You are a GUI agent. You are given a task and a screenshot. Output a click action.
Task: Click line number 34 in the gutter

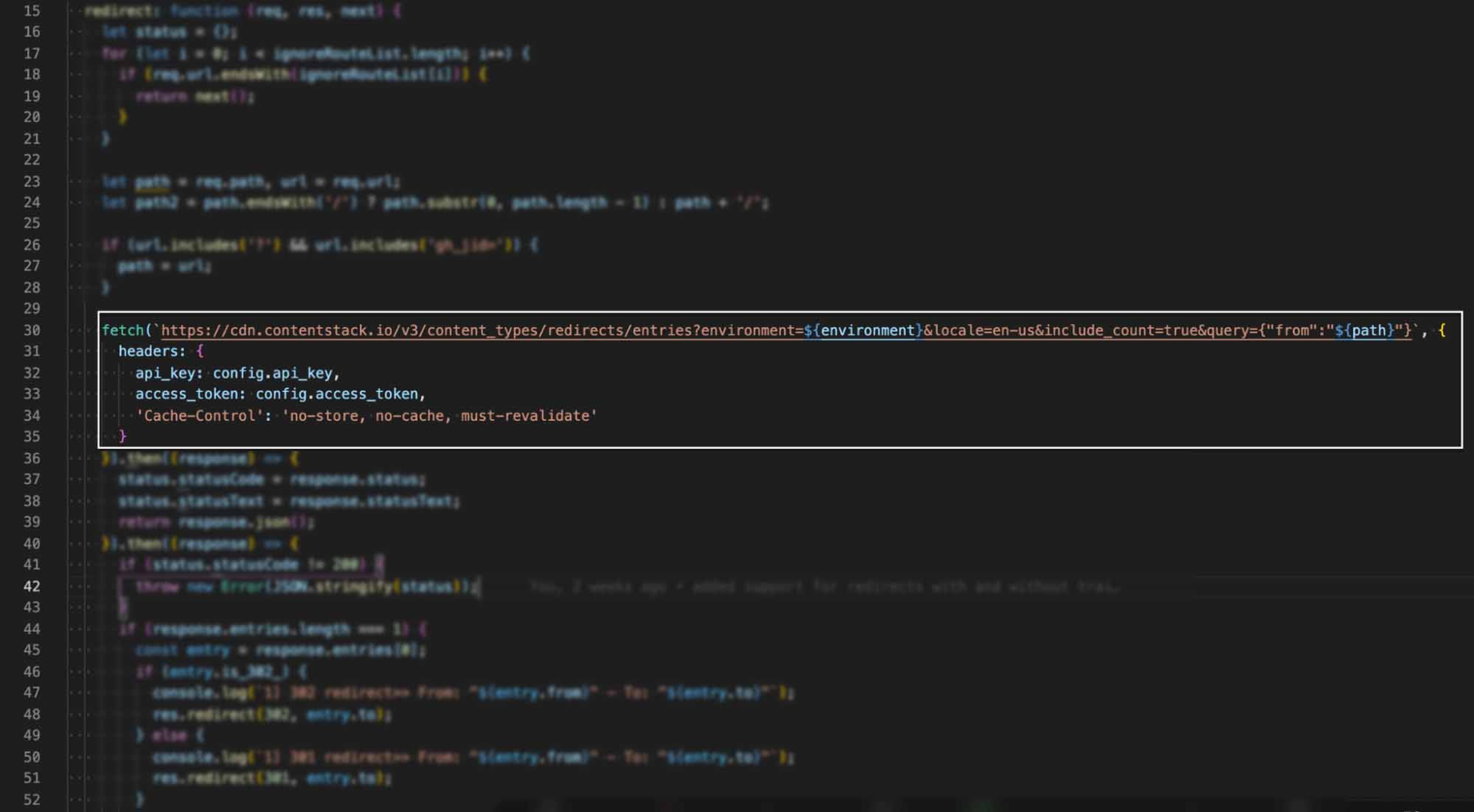click(x=32, y=416)
